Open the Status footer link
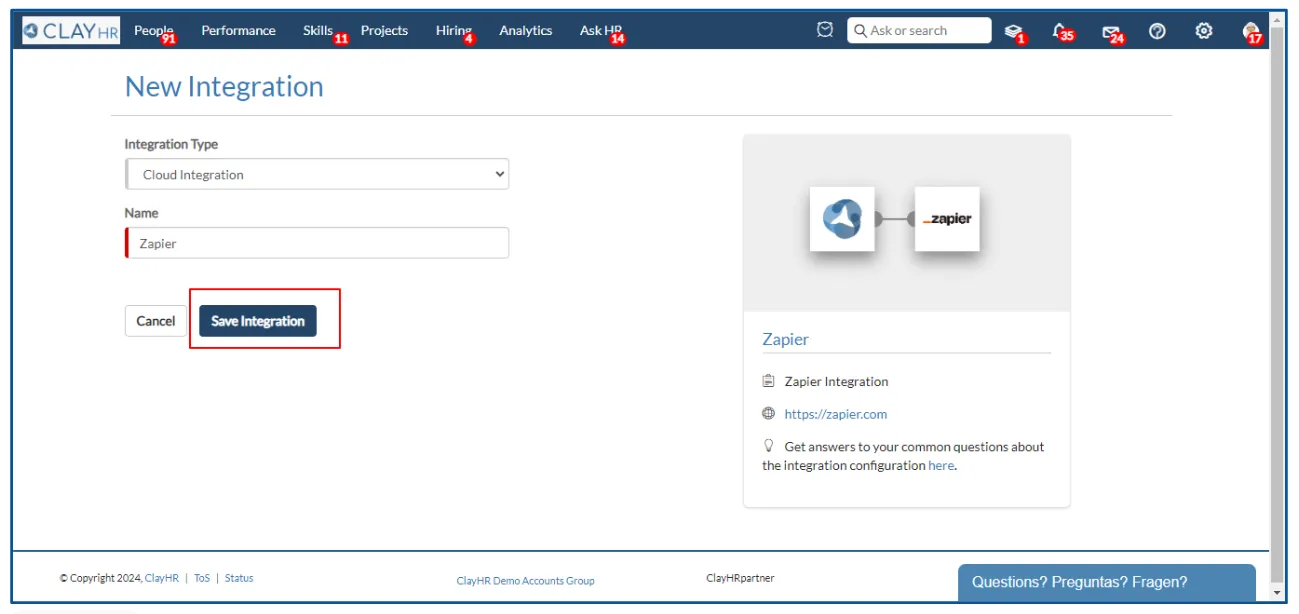 coord(239,578)
